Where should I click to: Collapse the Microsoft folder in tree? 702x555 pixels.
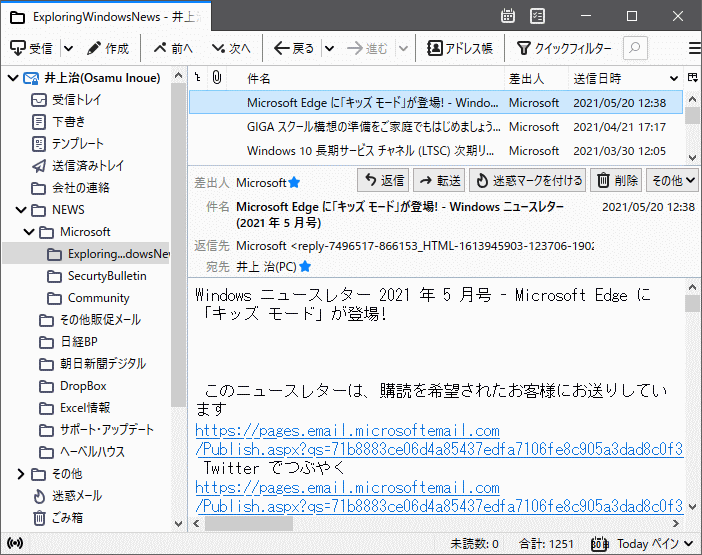(x=29, y=231)
